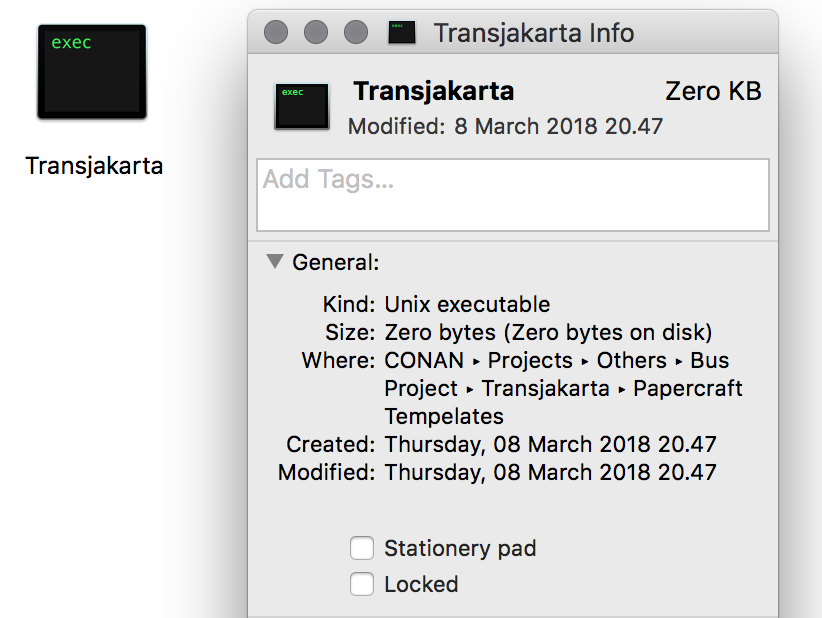
Task: Minimize the Info window with the yellow button
Action: tap(315, 31)
